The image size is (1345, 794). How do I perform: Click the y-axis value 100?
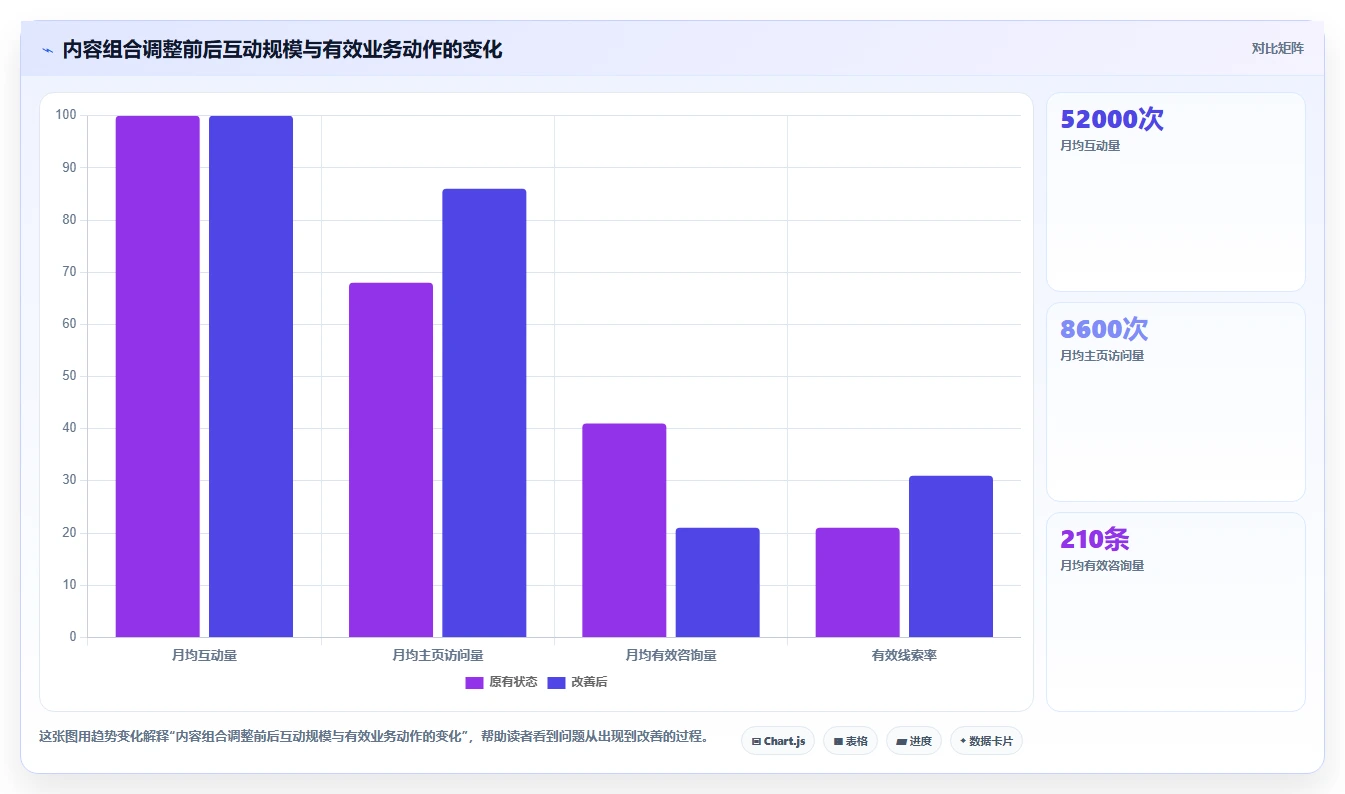66,115
